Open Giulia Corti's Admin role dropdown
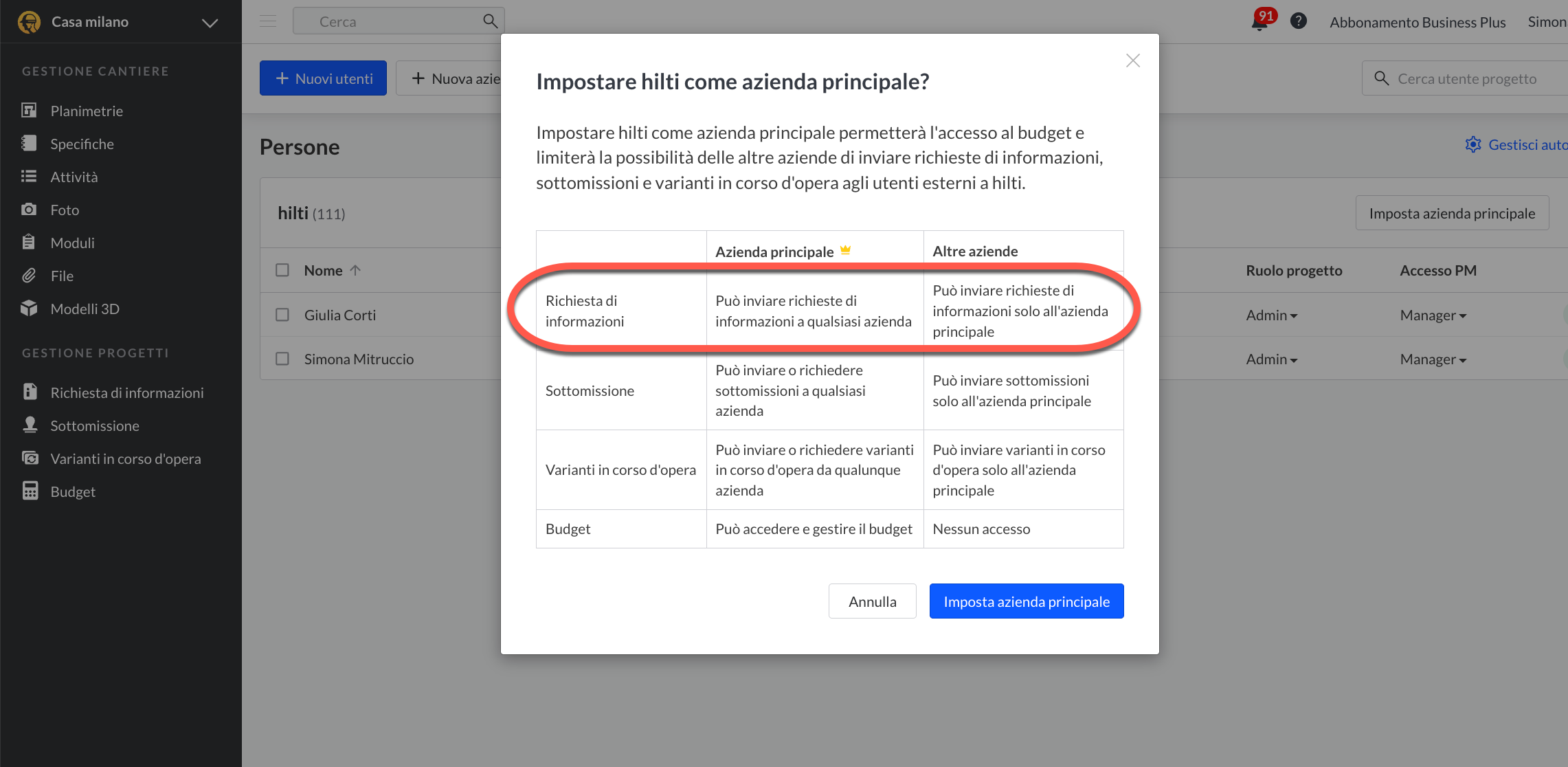This screenshot has height=767, width=1568. [x=1271, y=315]
